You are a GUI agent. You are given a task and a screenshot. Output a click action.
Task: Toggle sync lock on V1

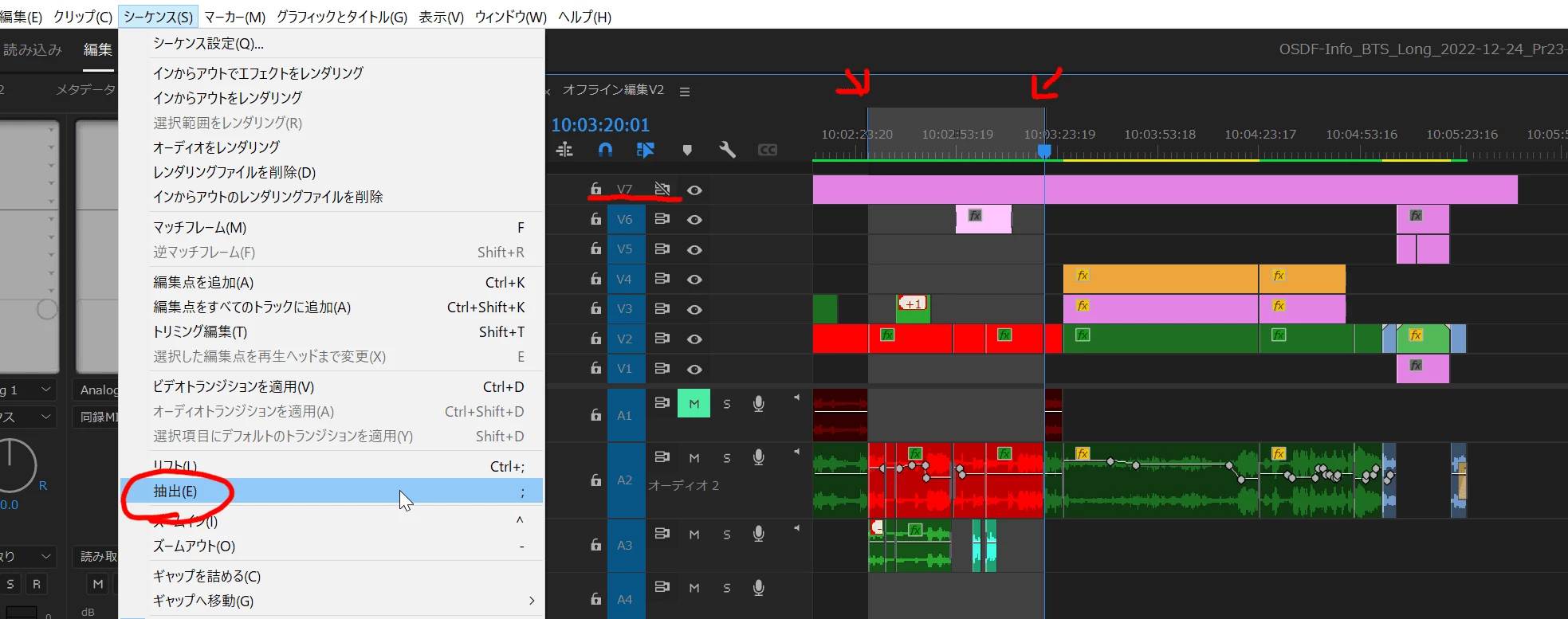(x=662, y=368)
